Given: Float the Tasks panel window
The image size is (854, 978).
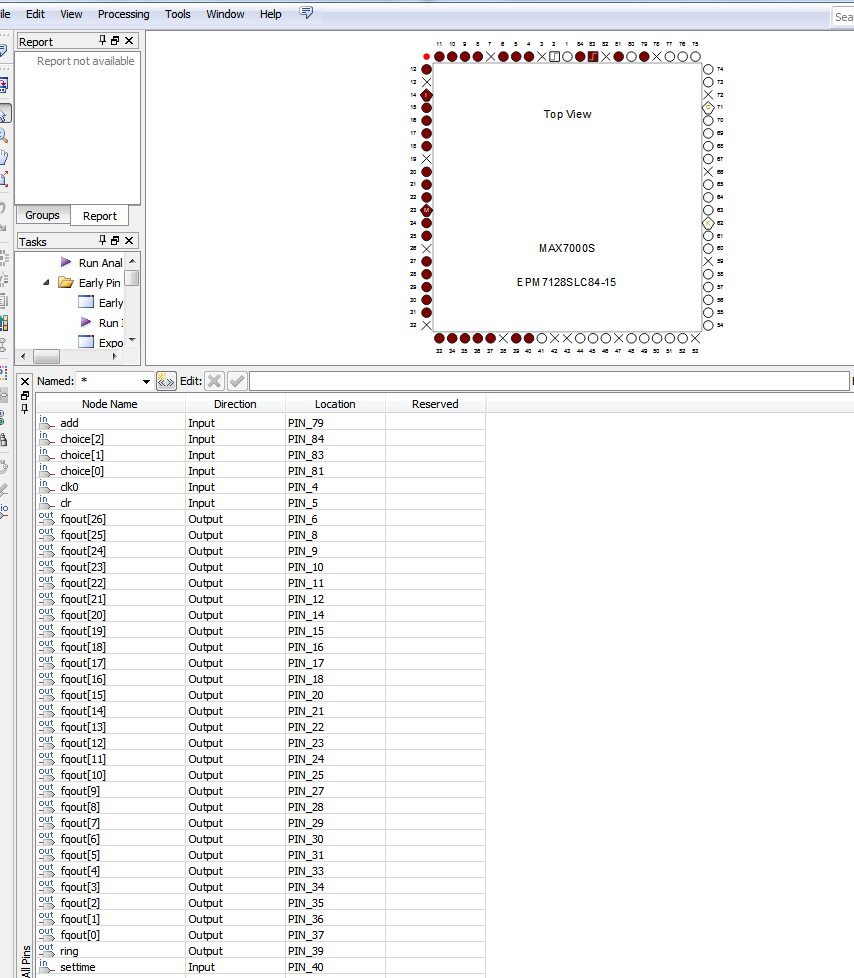Looking at the screenshot, I should (x=115, y=241).
